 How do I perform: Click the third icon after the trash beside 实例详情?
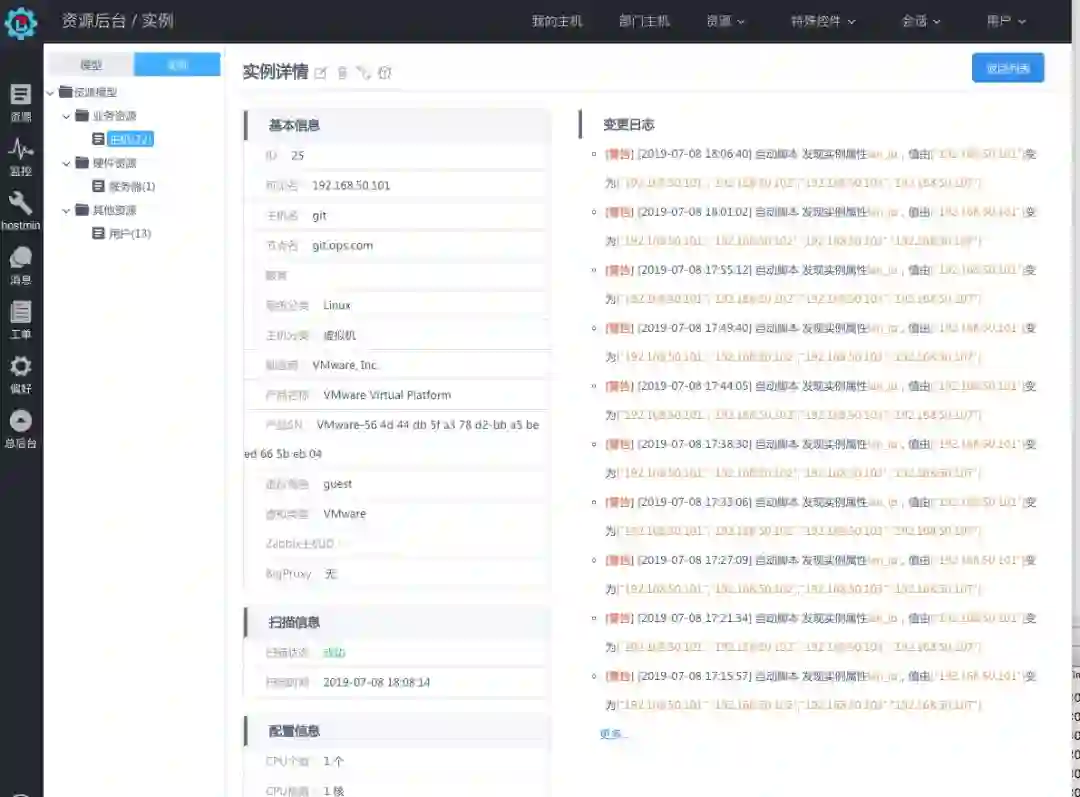[364, 73]
